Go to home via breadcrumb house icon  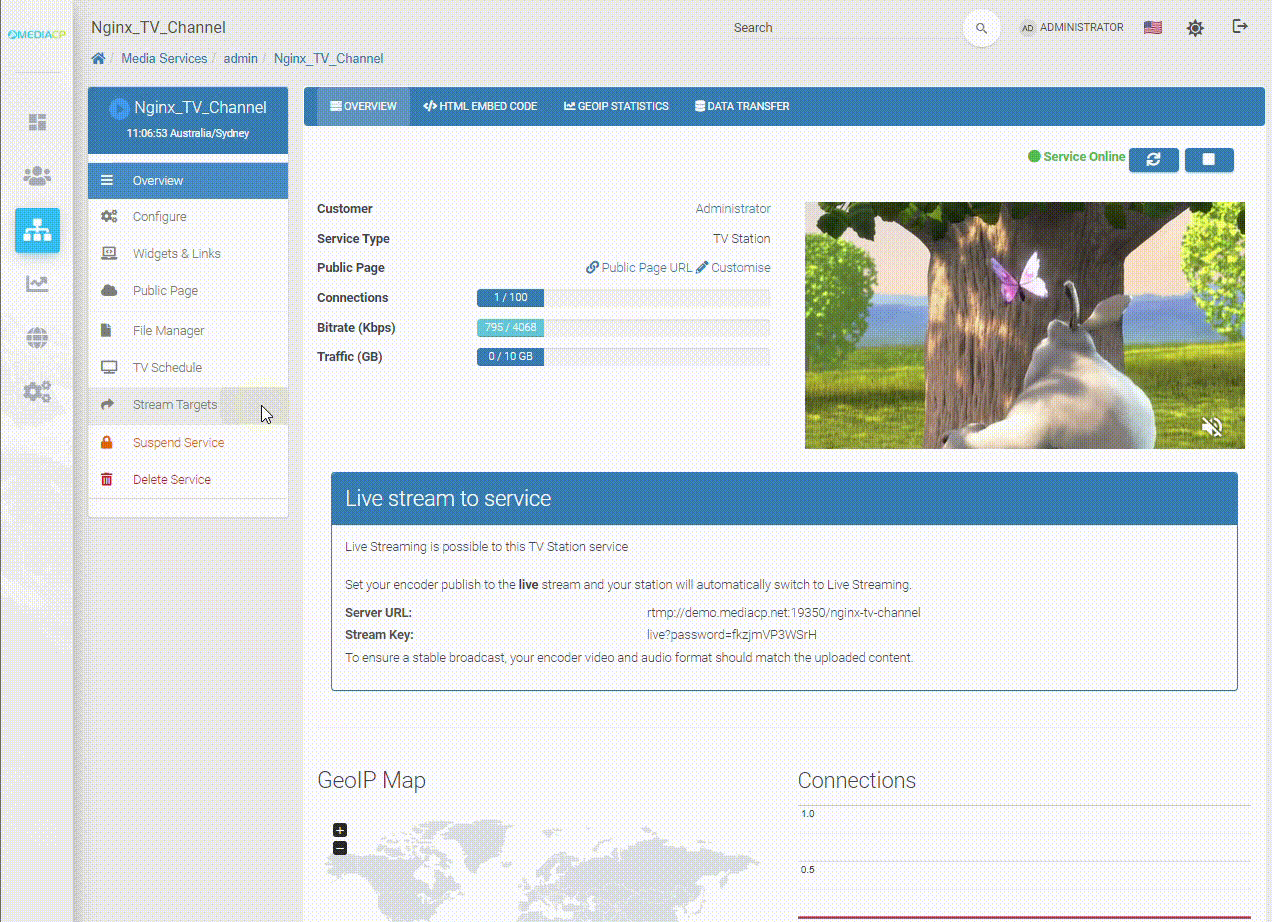click(98, 58)
